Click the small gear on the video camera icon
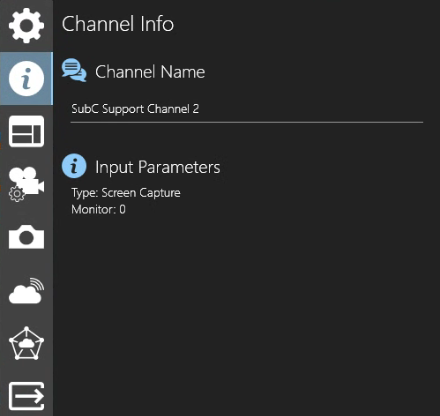 pos(16,194)
